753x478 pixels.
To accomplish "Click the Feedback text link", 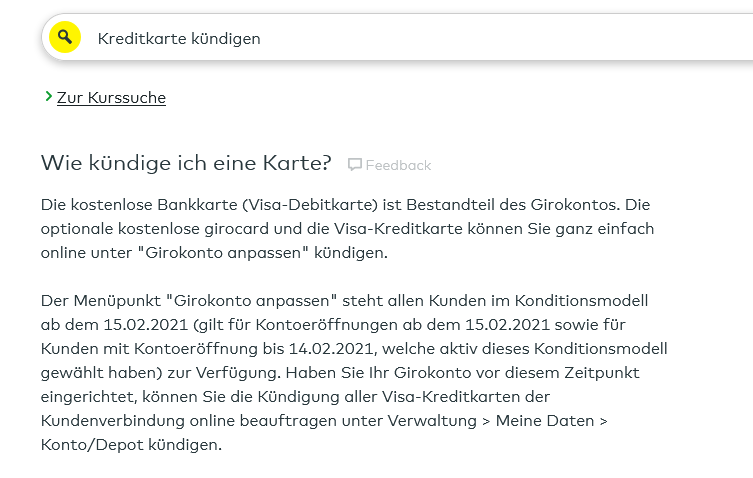I will (x=398, y=165).
